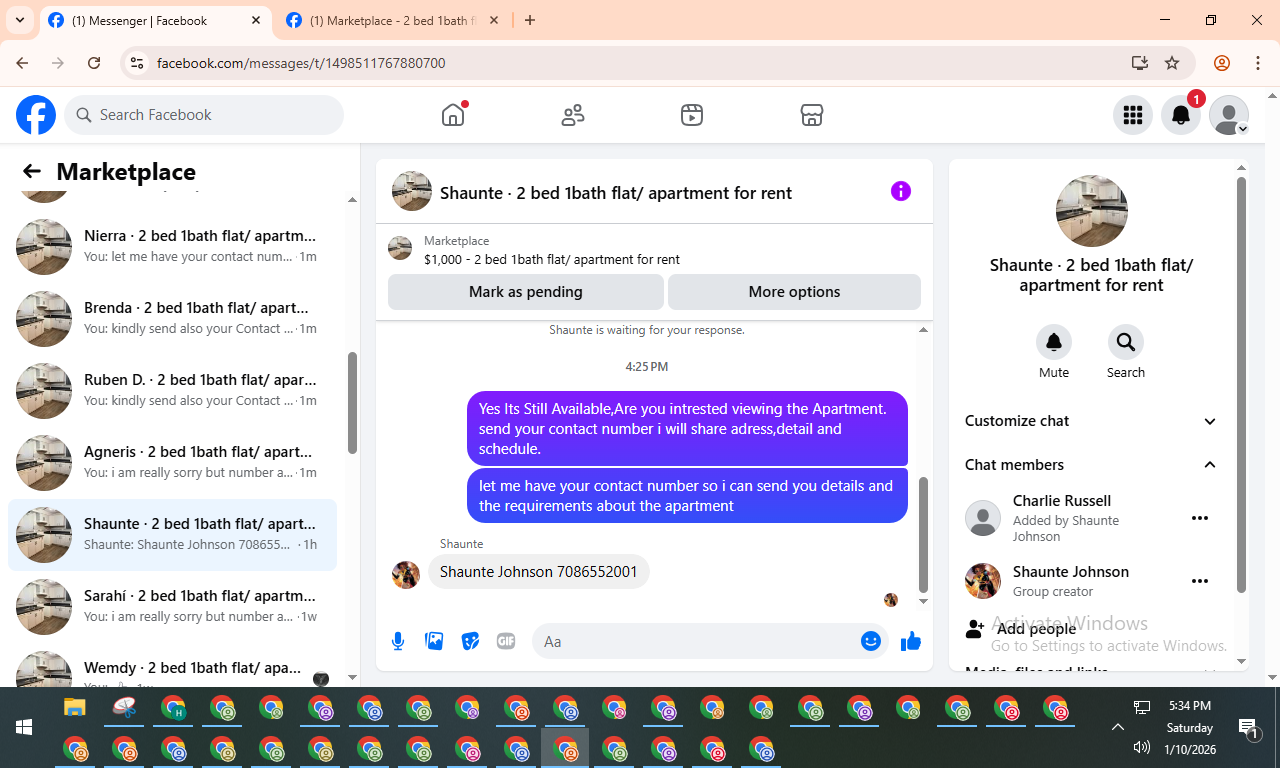Open the taskbar volume icon
The width and height of the screenshot is (1280, 768).
pos(1142,747)
